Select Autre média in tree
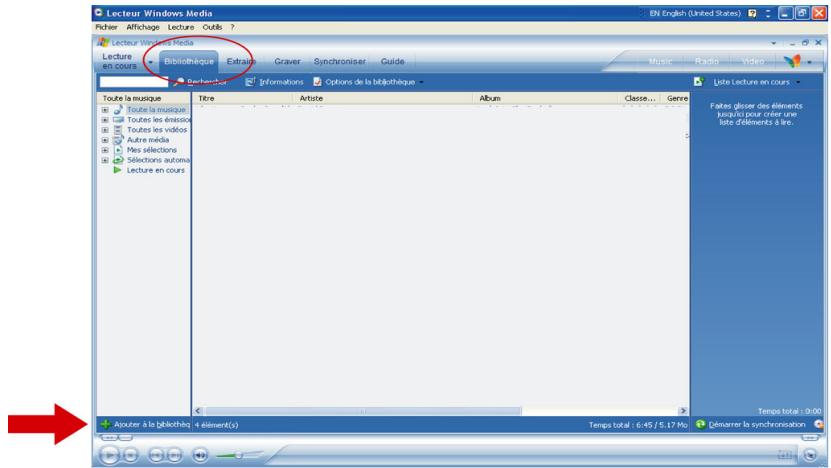 (148, 140)
